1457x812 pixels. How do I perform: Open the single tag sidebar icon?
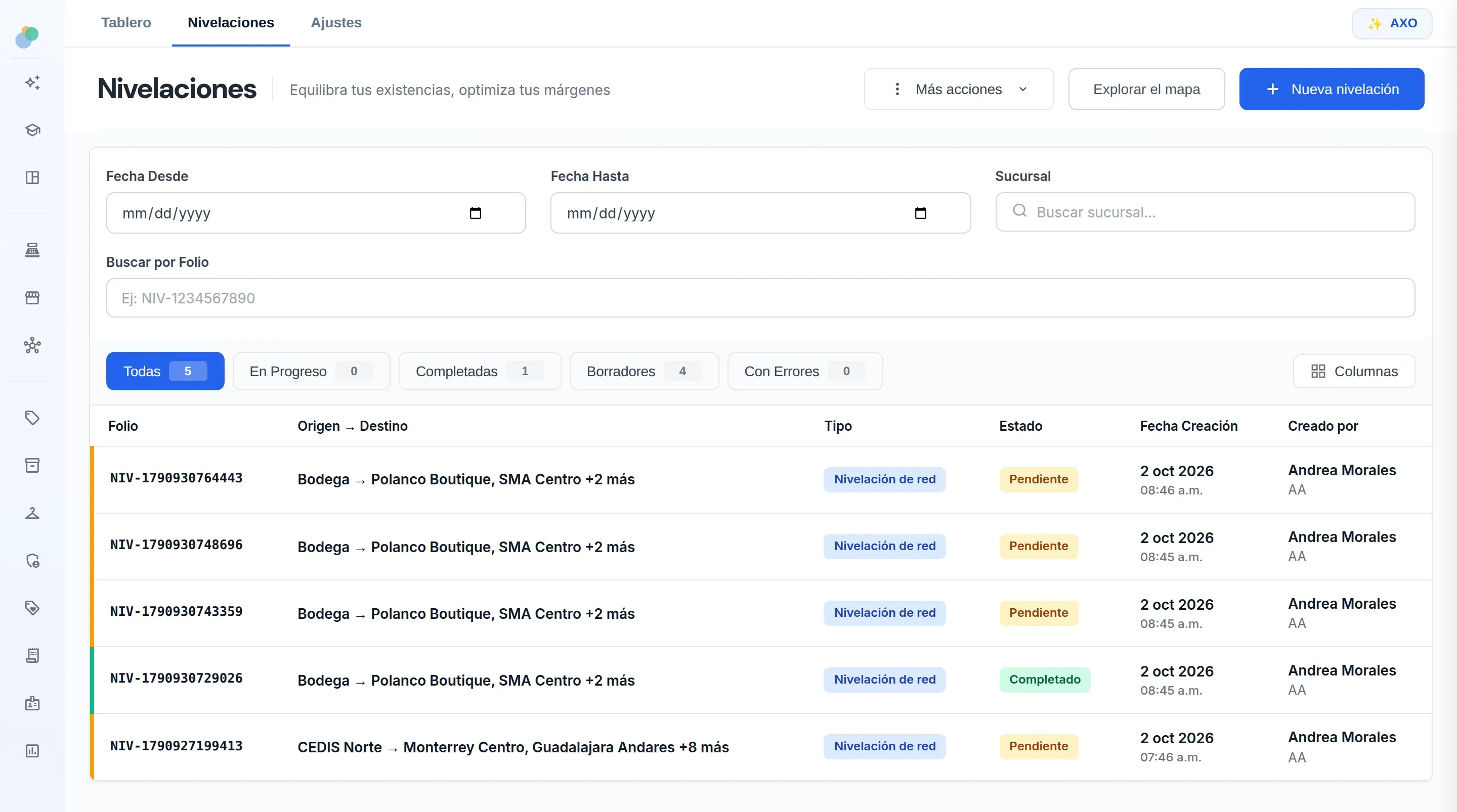click(x=32, y=418)
